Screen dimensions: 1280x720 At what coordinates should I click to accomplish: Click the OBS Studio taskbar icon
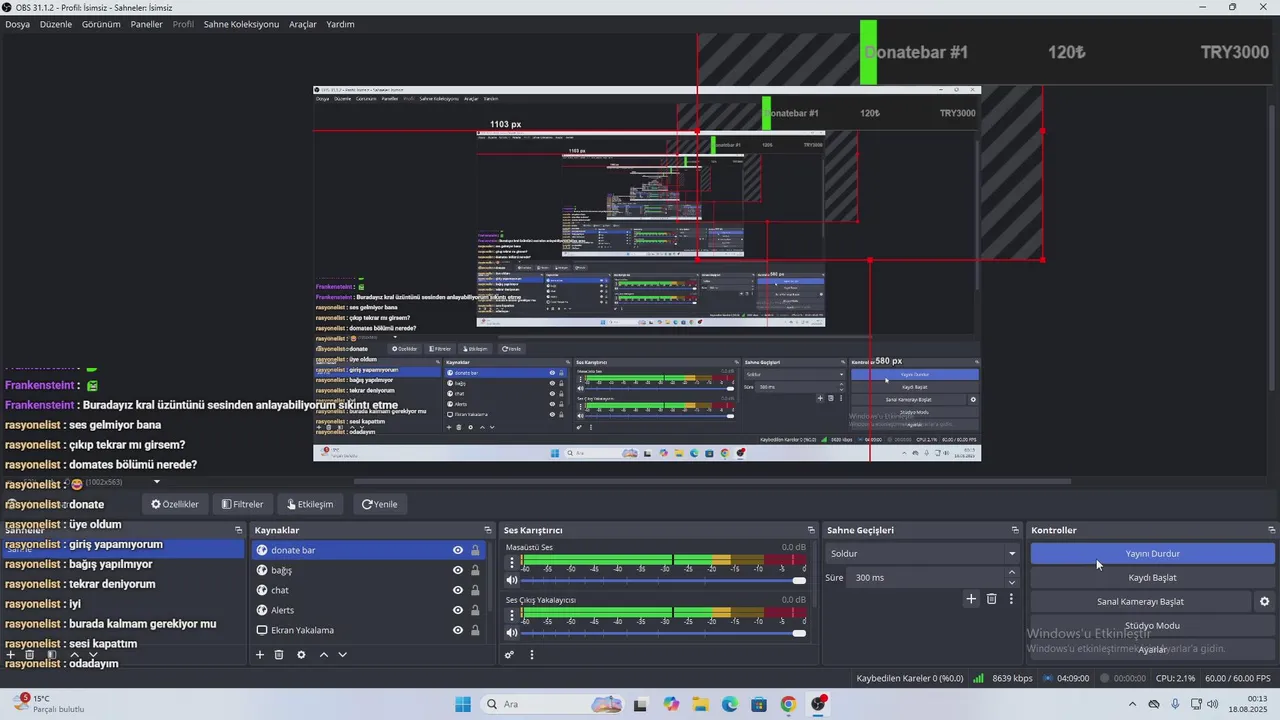pyautogui.click(x=818, y=704)
